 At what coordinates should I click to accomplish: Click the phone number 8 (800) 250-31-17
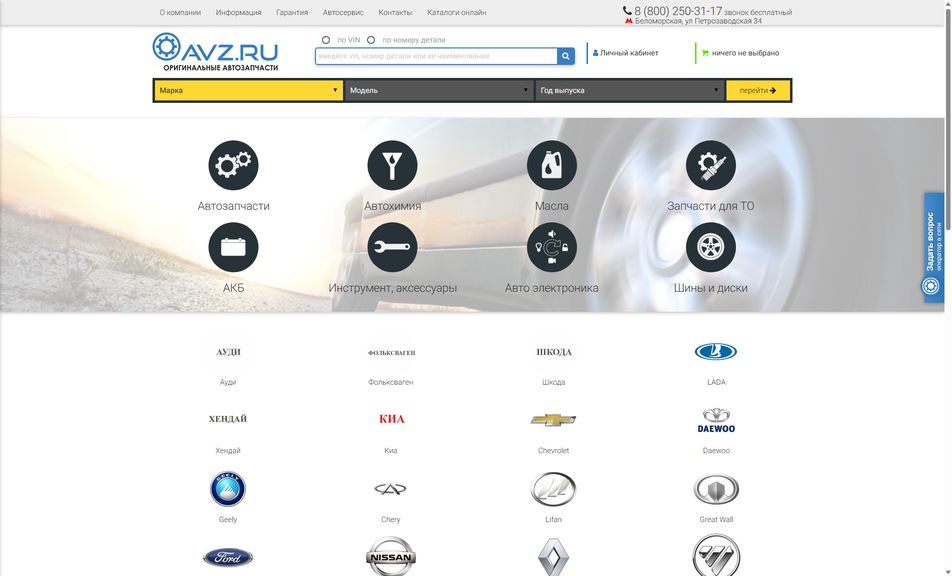click(678, 11)
